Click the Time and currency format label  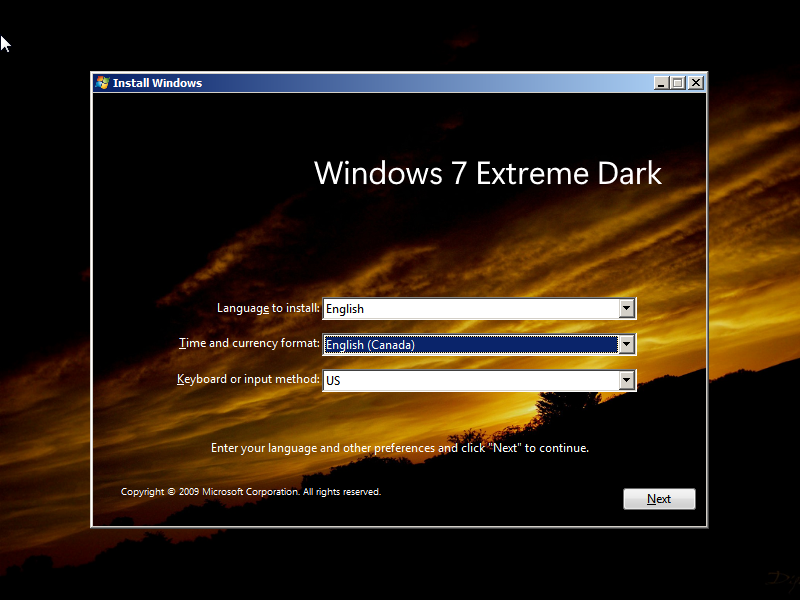point(249,343)
